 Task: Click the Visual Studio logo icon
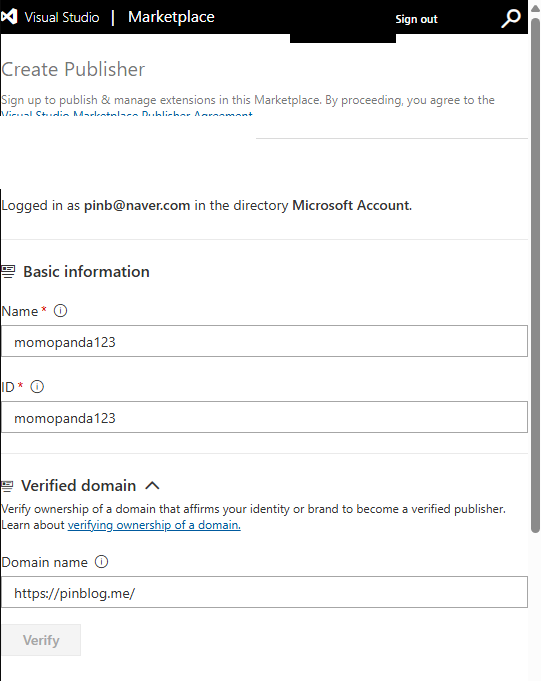(9, 17)
